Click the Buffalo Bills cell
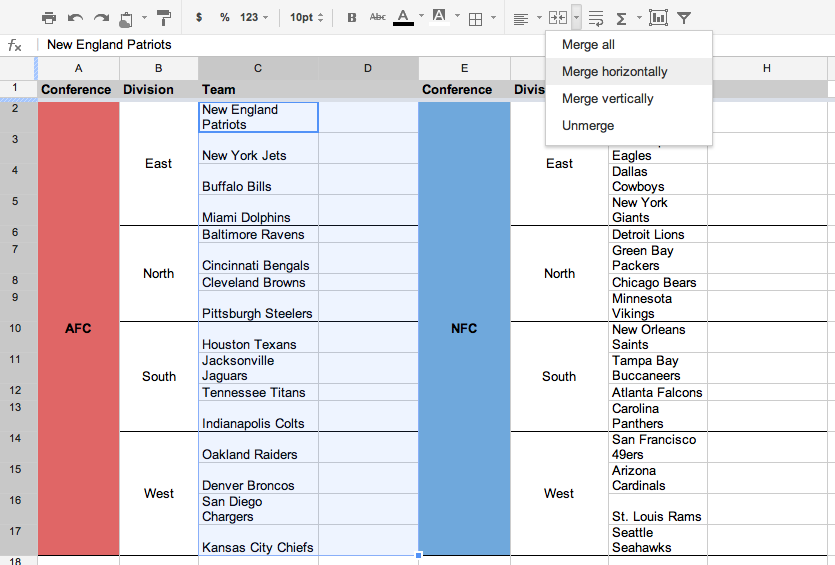The image size is (835, 565). click(258, 179)
